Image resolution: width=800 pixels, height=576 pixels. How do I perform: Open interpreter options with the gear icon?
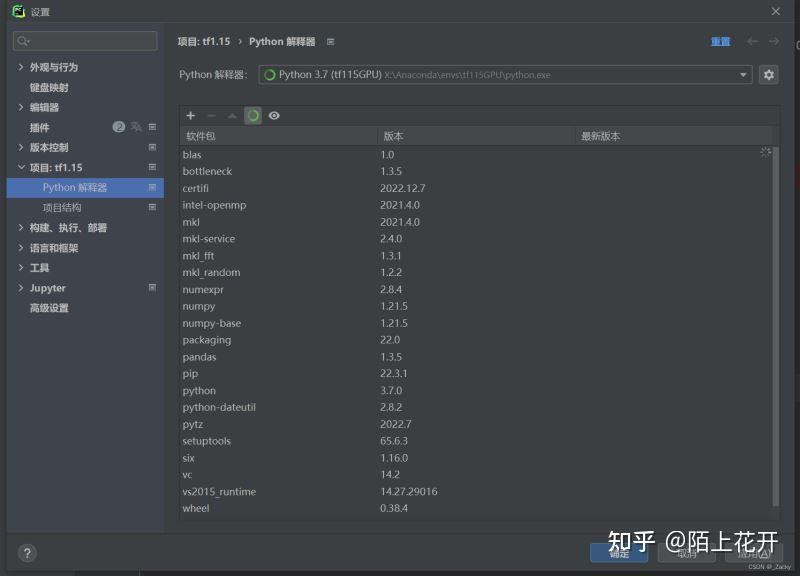769,74
